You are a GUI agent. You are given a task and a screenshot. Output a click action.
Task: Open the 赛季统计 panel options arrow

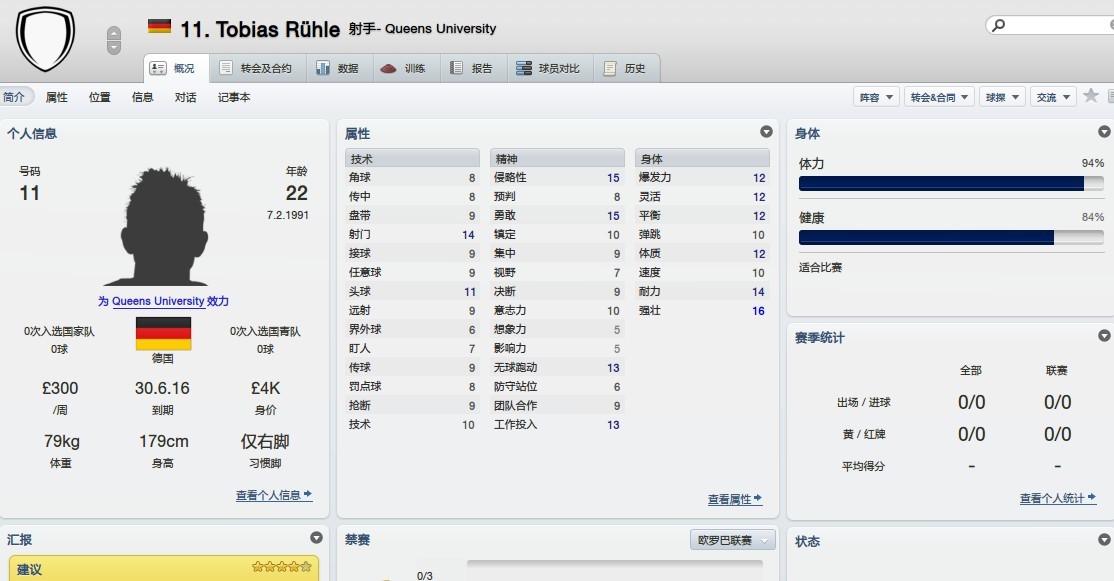pos(1104,336)
